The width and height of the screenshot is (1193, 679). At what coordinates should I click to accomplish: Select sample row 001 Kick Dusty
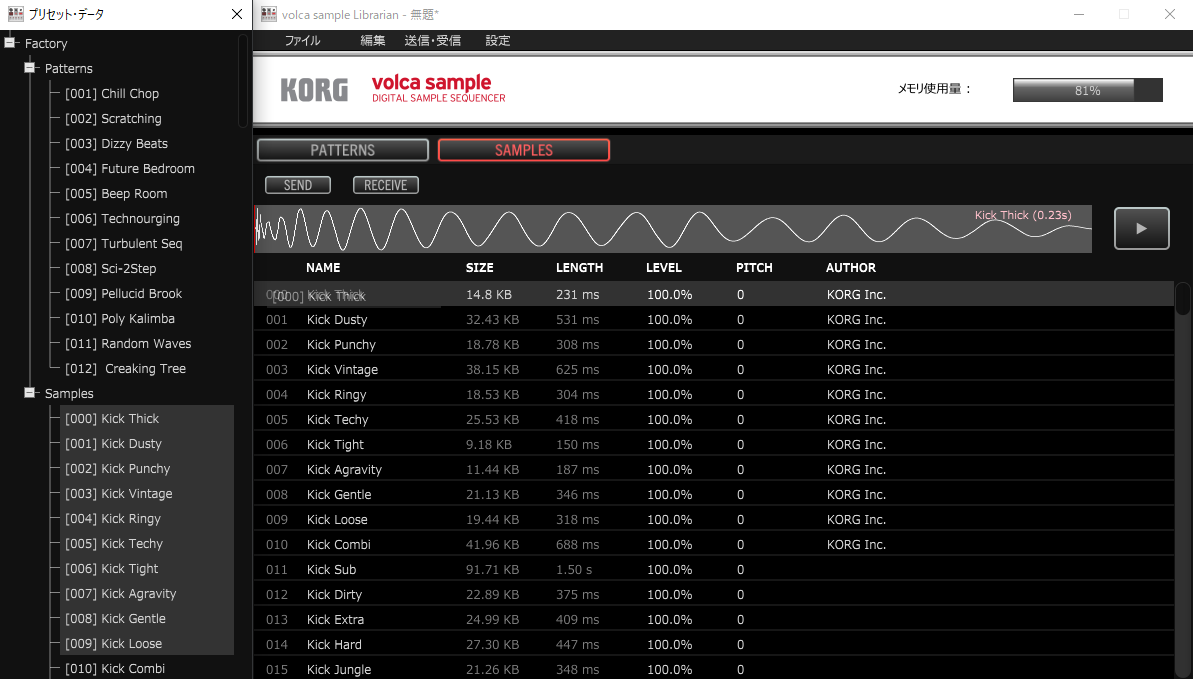[714, 320]
